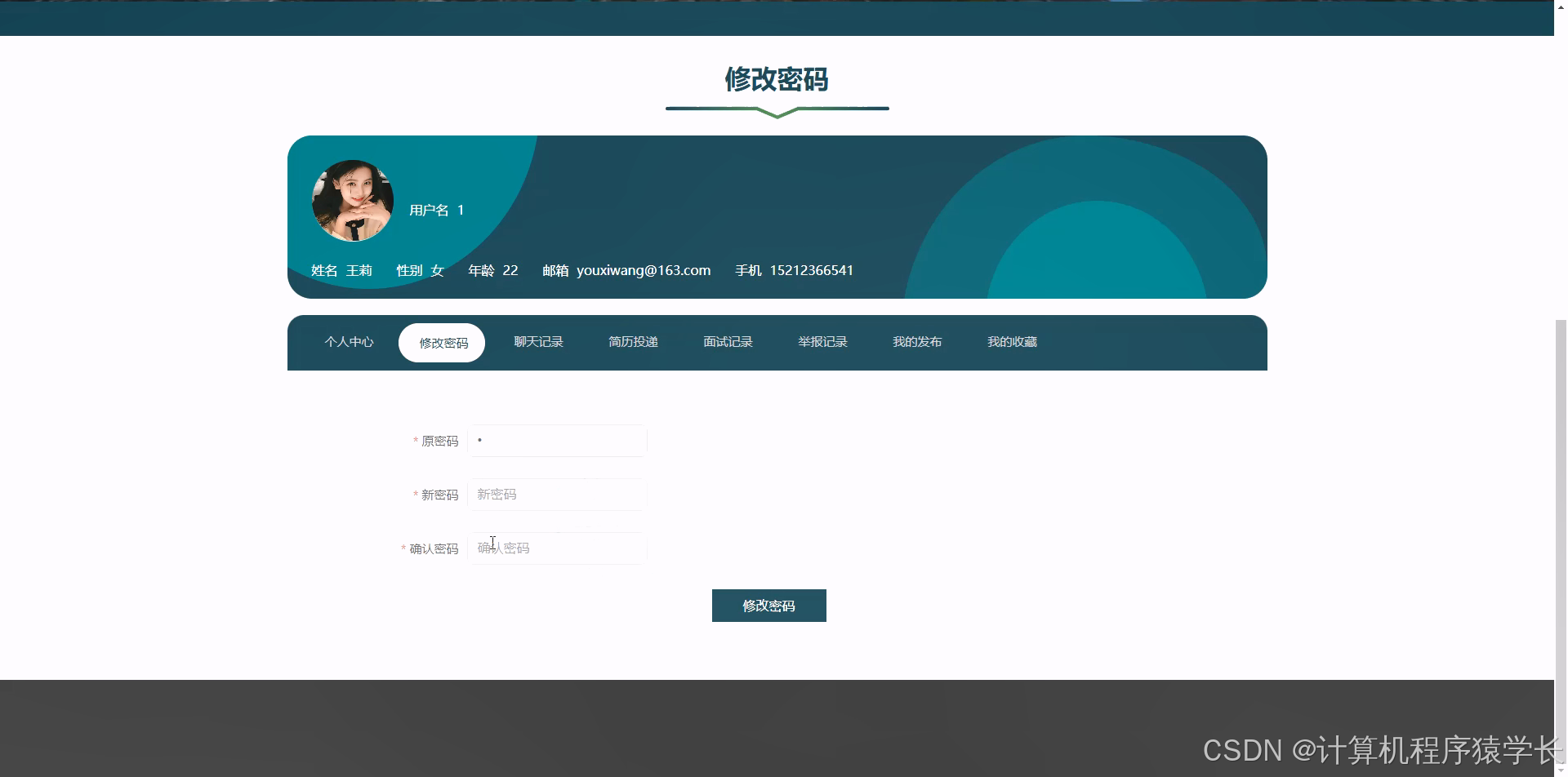Switch to the 简历投递 tab
The height and width of the screenshot is (777, 1568).
tap(633, 342)
